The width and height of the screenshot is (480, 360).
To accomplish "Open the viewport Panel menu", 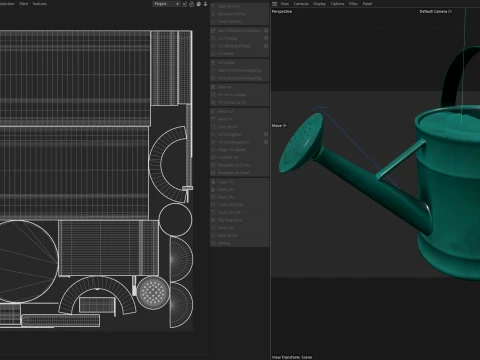I will click(367, 4).
